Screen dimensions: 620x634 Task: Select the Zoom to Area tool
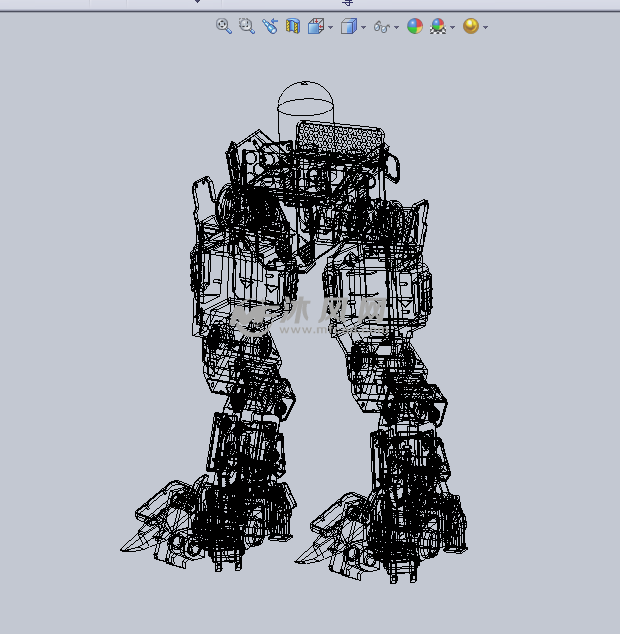click(x=247, y=26)
